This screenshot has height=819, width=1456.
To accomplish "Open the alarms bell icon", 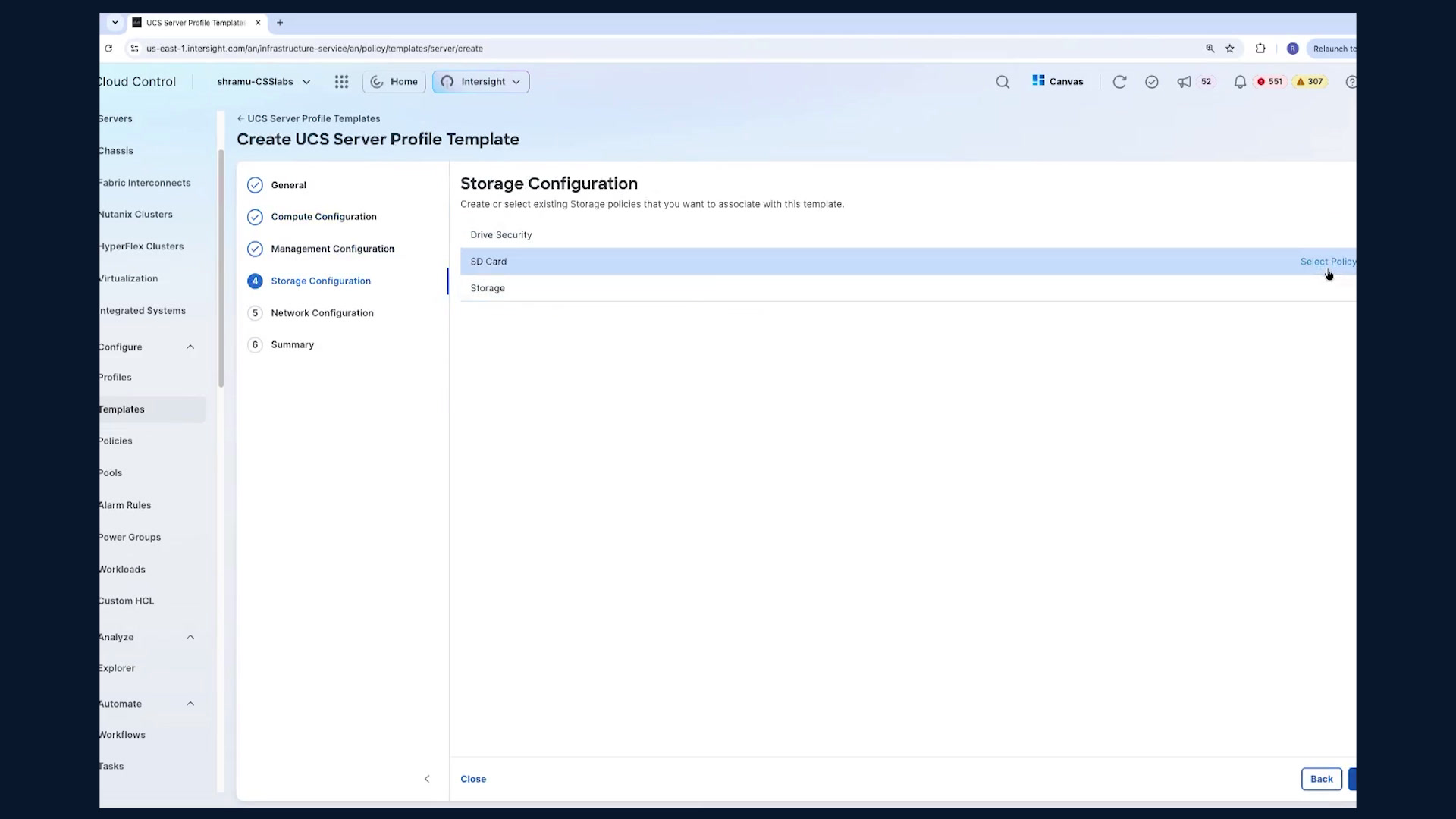I will 1240,82.
